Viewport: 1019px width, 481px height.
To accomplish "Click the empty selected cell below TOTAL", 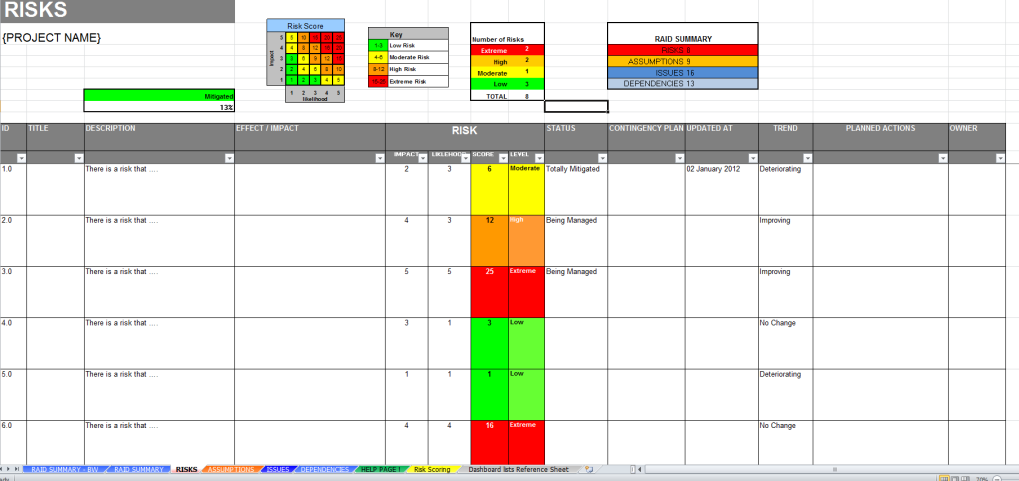I will 576,107.
